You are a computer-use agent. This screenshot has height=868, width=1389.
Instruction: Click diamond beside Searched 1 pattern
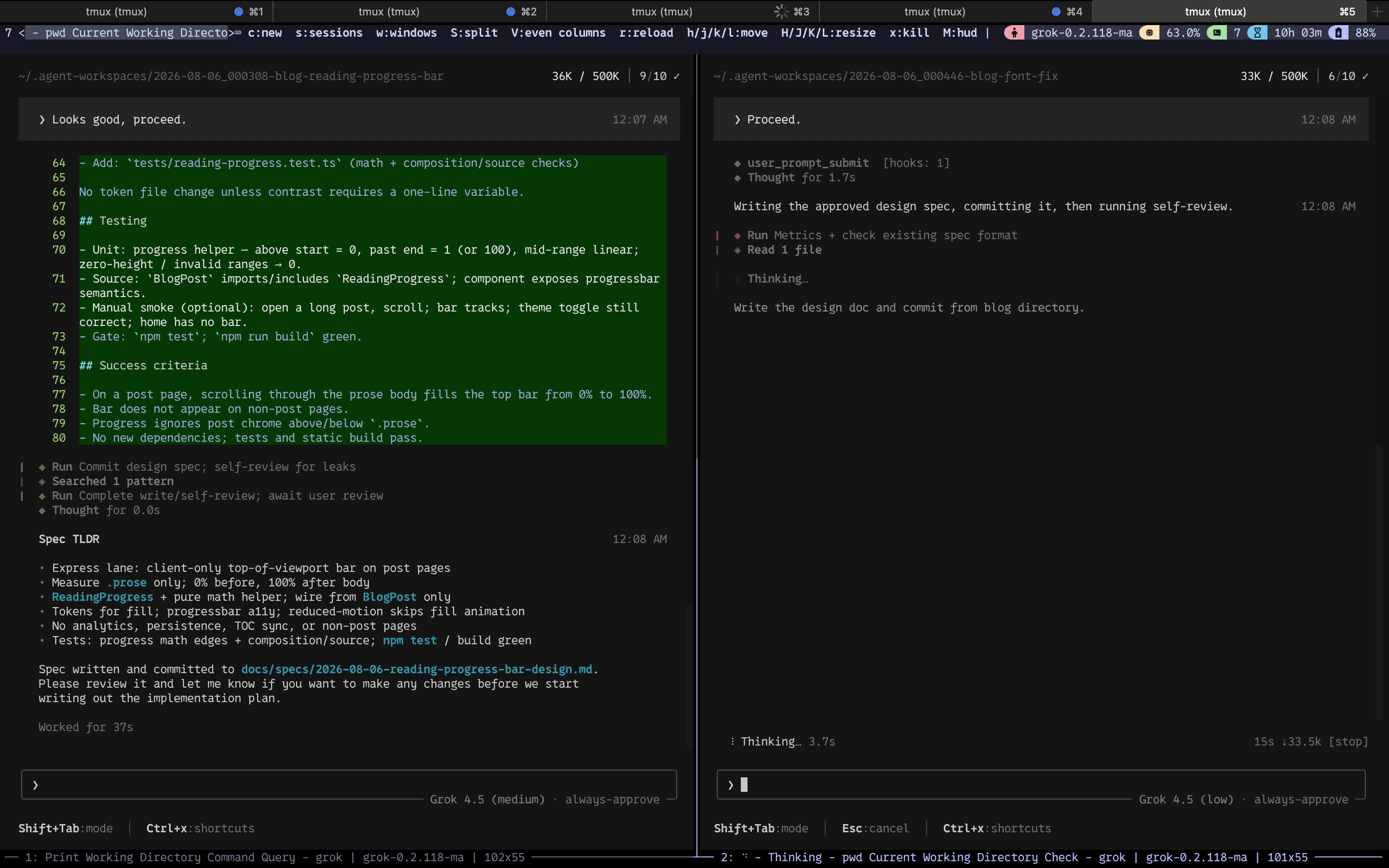click(x=42, y=482)
